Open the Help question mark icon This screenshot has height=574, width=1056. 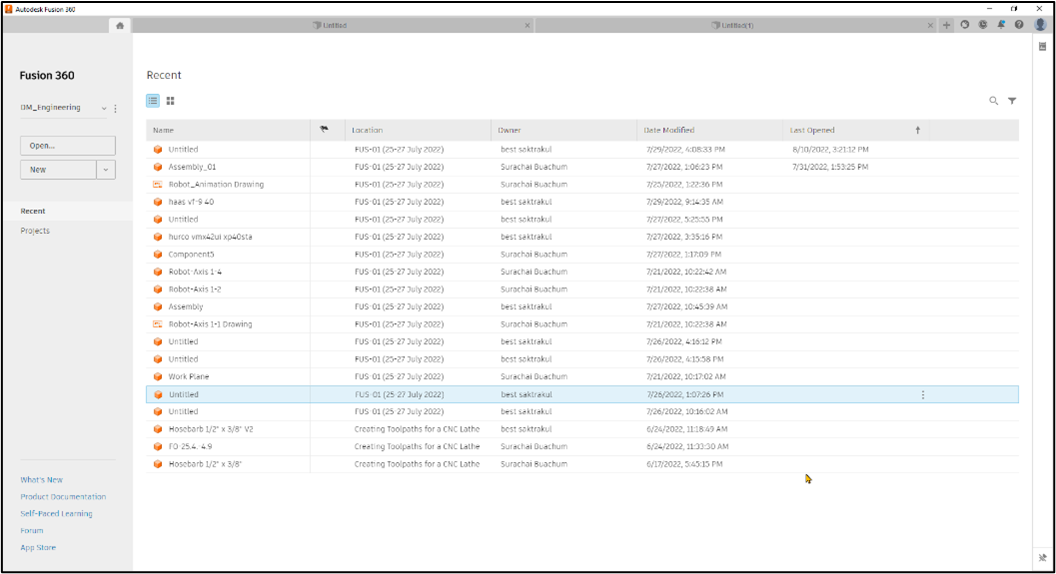1019,25
